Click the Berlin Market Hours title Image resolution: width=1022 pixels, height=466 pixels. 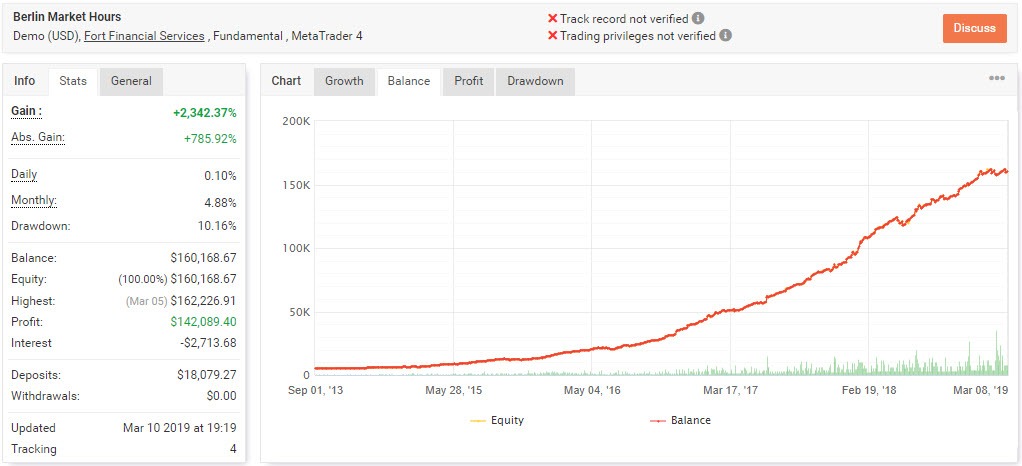click(x=67, y=17)
